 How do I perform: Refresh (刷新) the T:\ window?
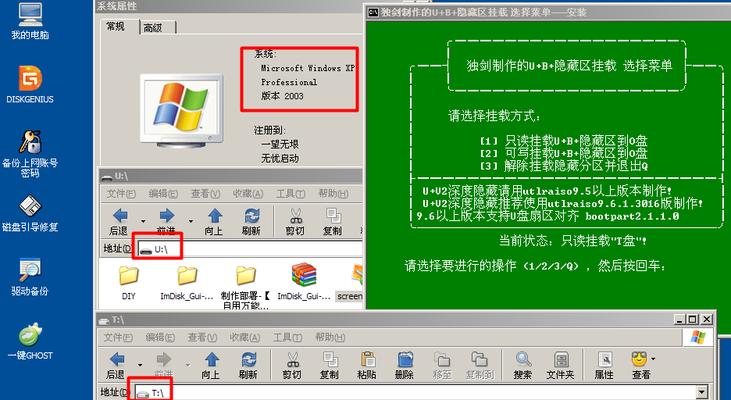[x=248, y=366]
